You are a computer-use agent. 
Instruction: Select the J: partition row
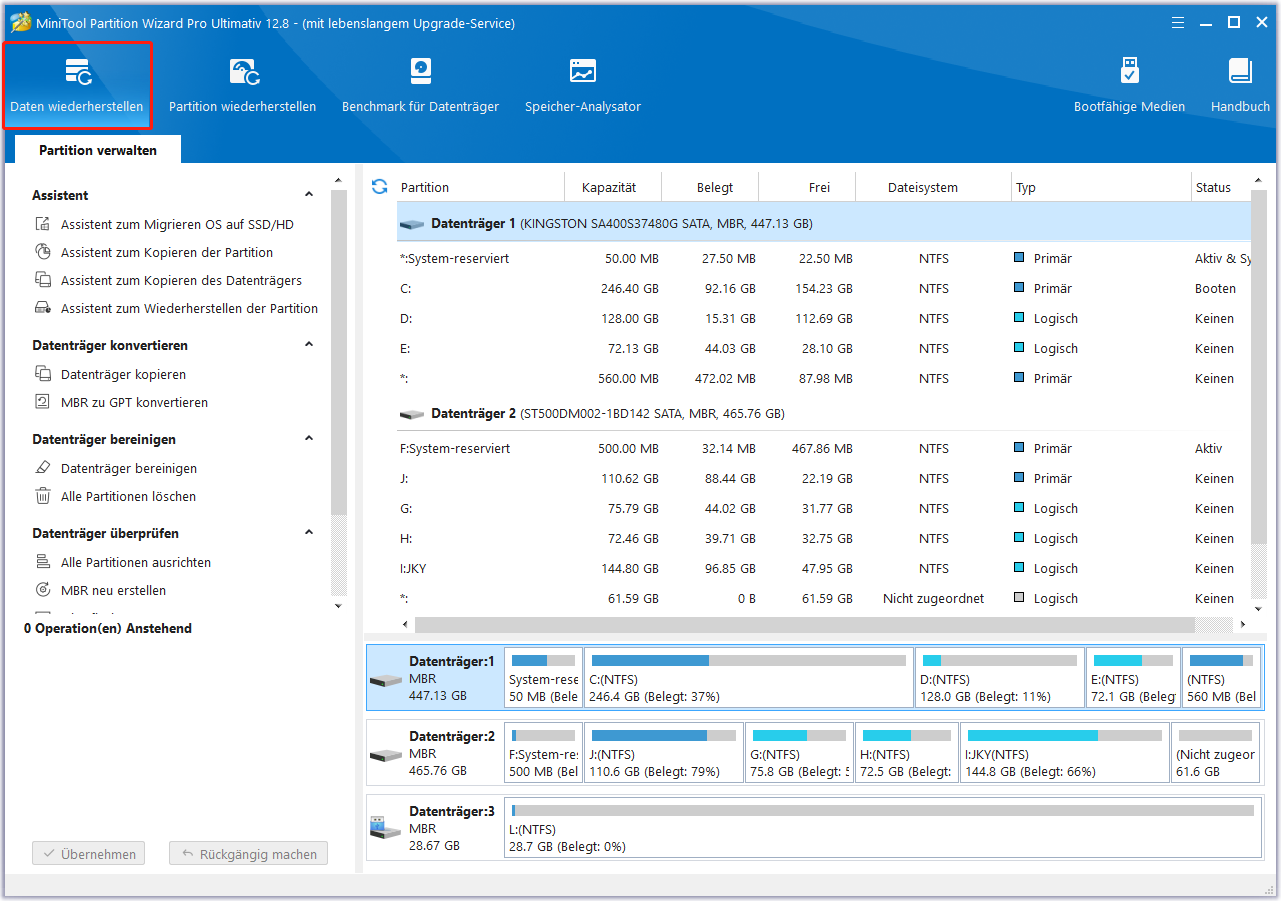[824, 478]
